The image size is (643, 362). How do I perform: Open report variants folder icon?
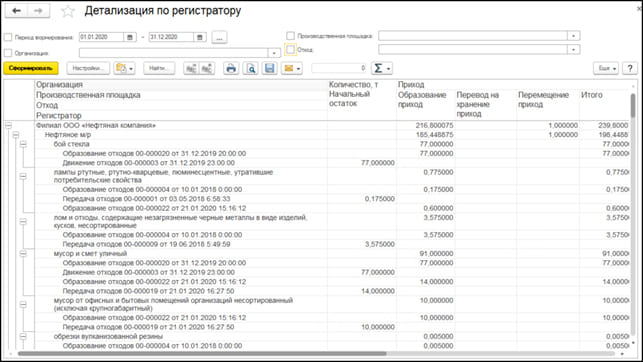(x=121, y=68)
